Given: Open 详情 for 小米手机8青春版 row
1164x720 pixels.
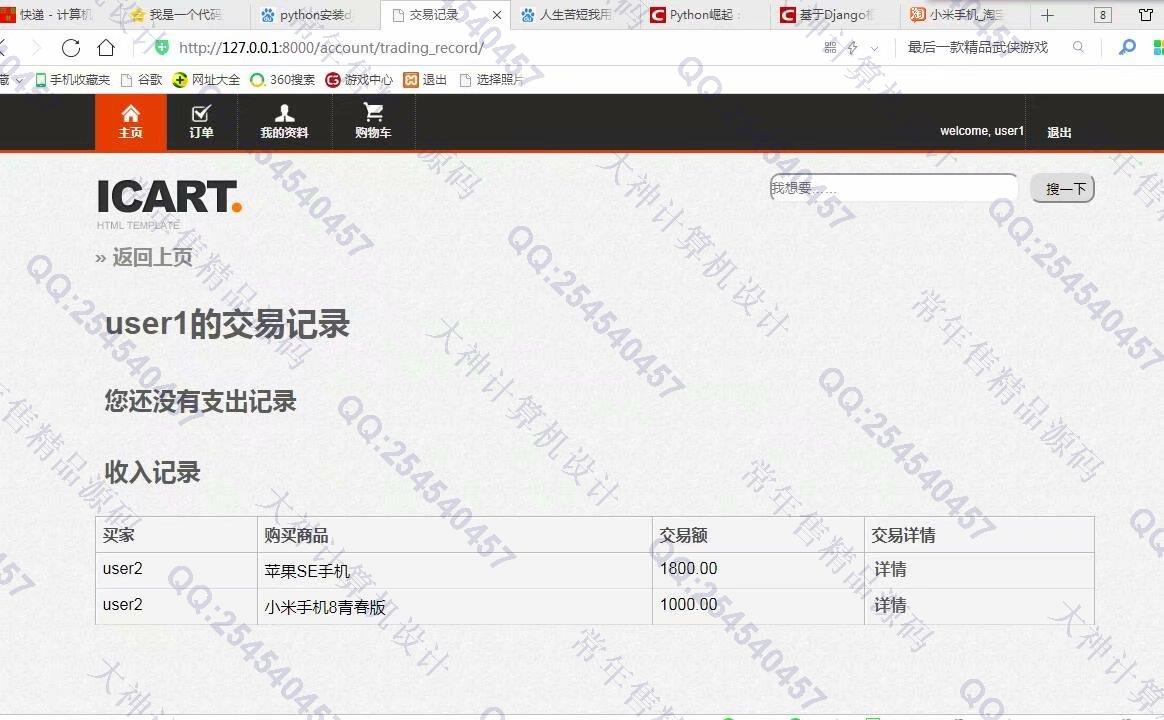Looking at the screenshot, I should click(890, 605).
